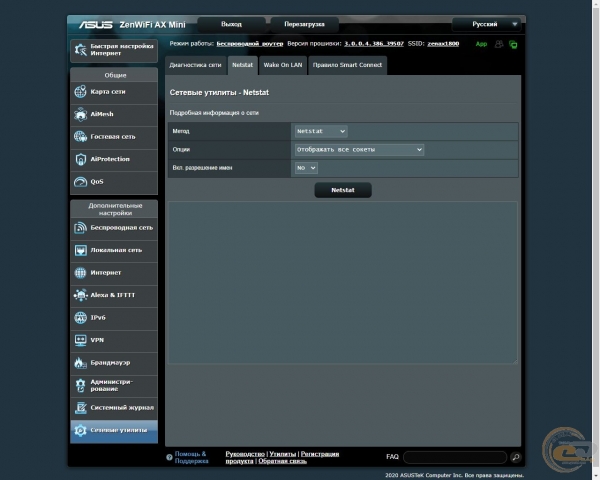The width and height of the screenshot is (600, 480).
Task: Select the Netstat tab
Action: pyautogui.click(x=243, y=65)
